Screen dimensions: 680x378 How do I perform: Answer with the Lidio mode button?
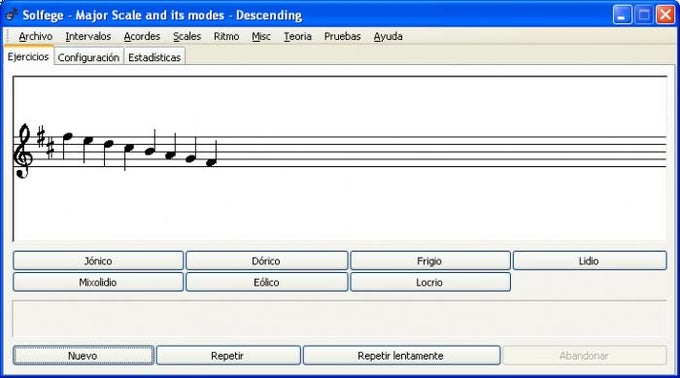[589, 261]
